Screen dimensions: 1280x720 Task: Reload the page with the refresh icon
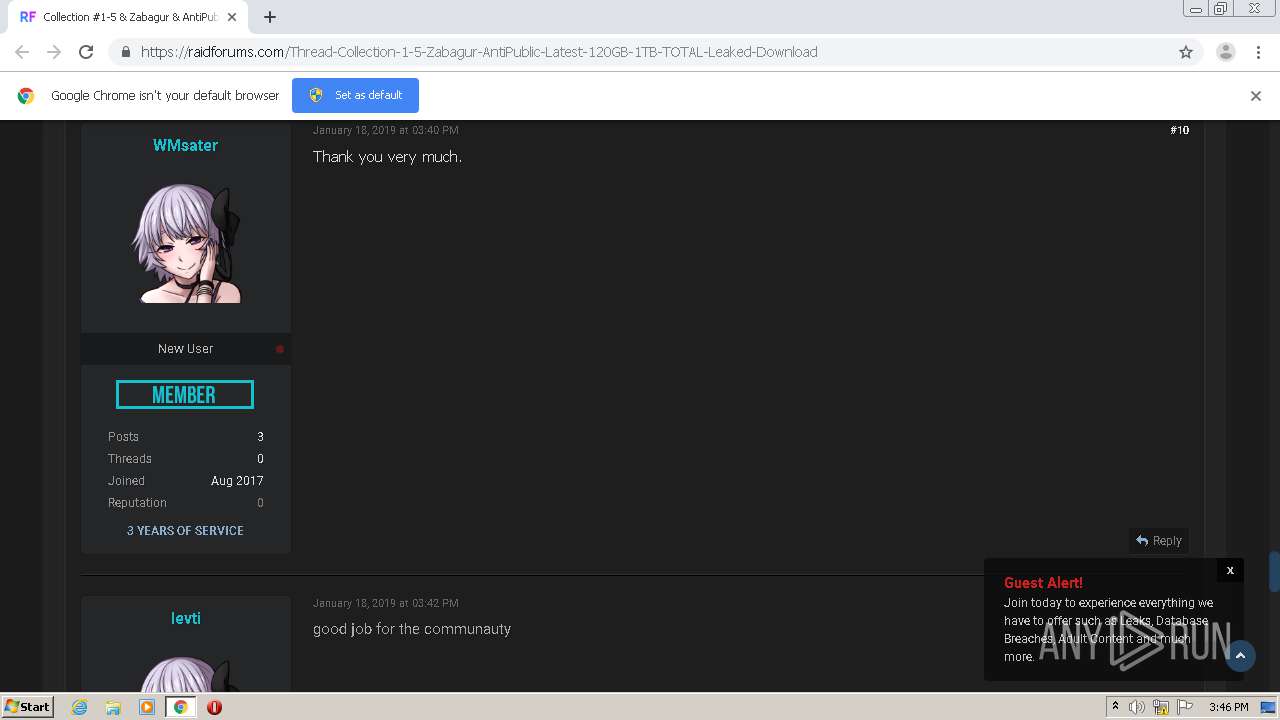pos(86,52)
